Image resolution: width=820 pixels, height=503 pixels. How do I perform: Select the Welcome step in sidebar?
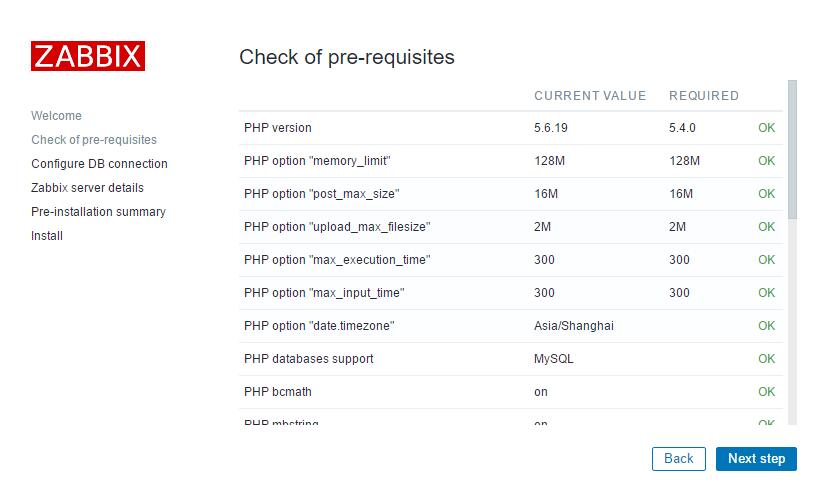pos(56,116)
